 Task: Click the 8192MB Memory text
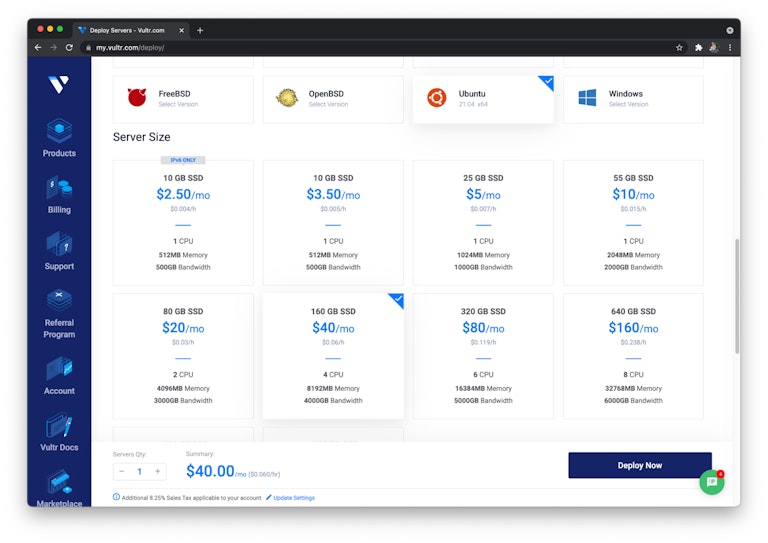(x=333, y=388)
